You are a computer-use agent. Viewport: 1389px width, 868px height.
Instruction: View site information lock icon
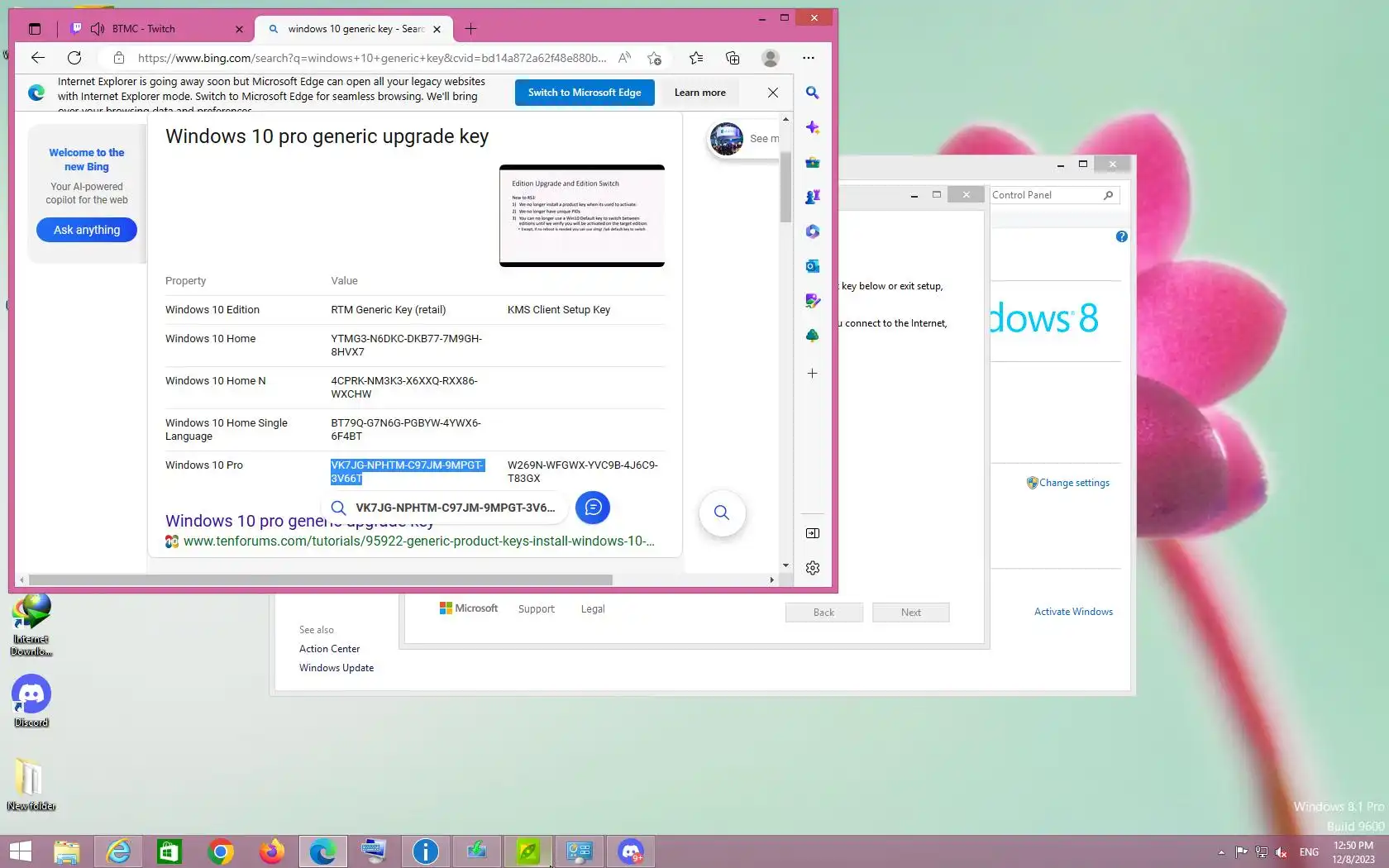[x=119, y=58]
